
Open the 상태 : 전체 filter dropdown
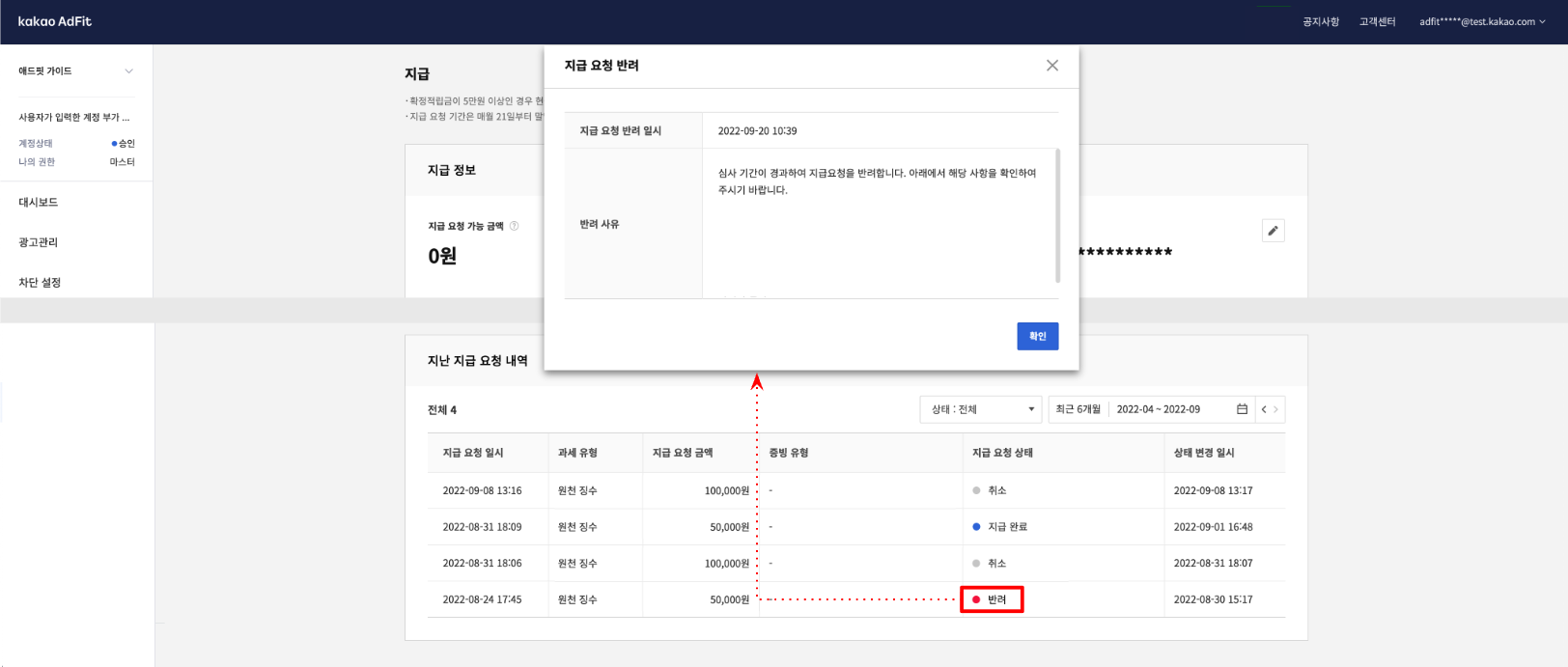980,409
